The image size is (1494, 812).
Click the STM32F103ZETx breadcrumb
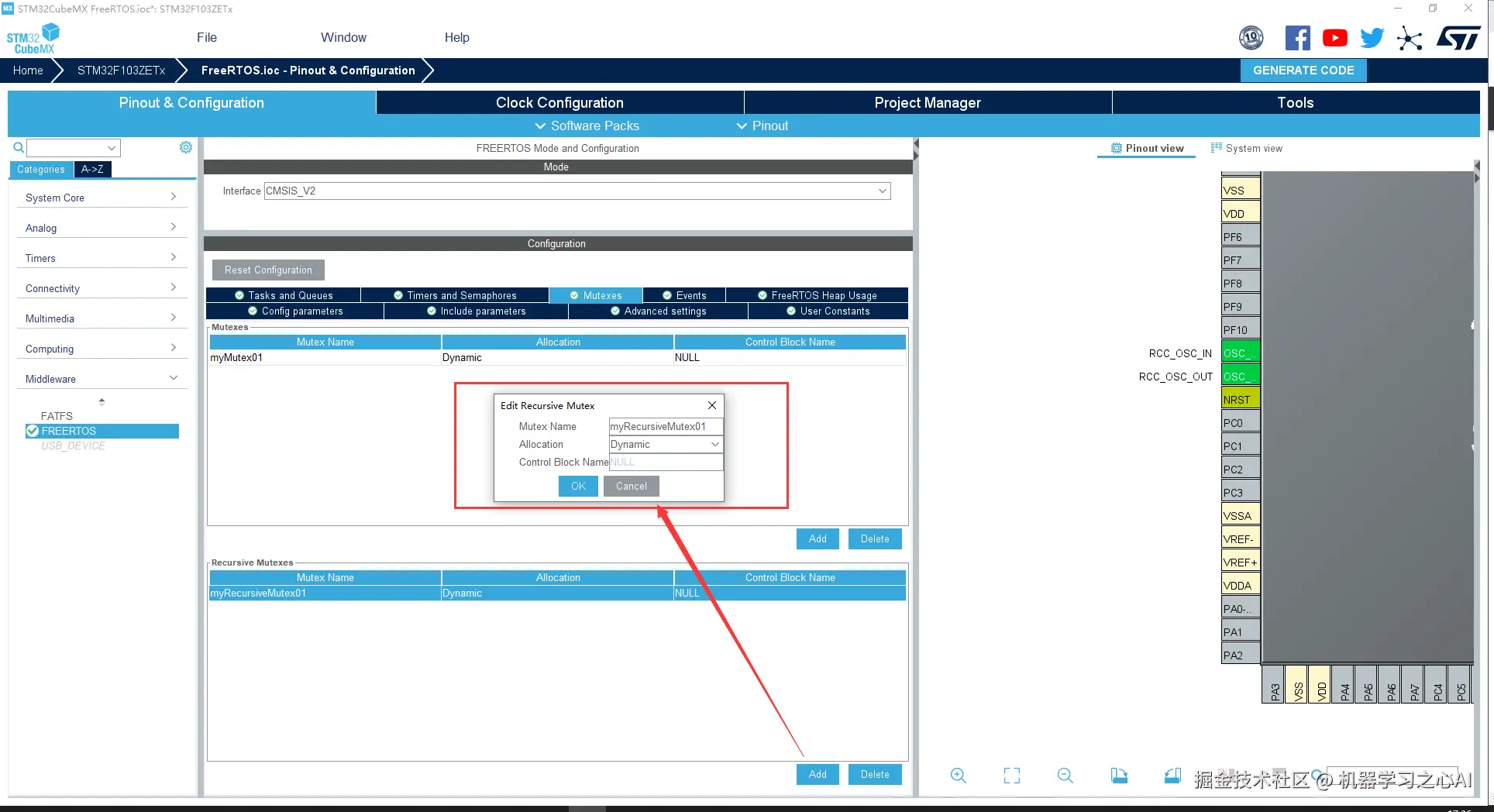(x=121, y=70)
